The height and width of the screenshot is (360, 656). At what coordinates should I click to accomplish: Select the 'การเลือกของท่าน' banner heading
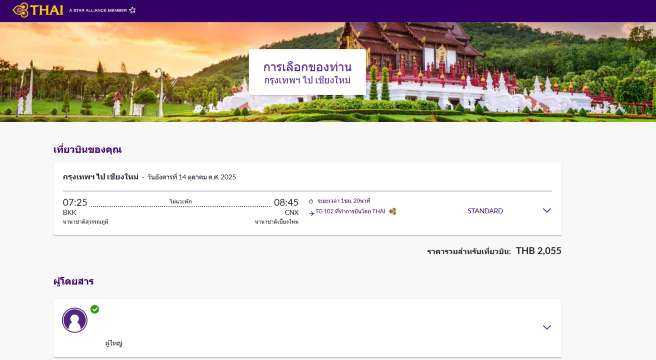pos(308,67)
